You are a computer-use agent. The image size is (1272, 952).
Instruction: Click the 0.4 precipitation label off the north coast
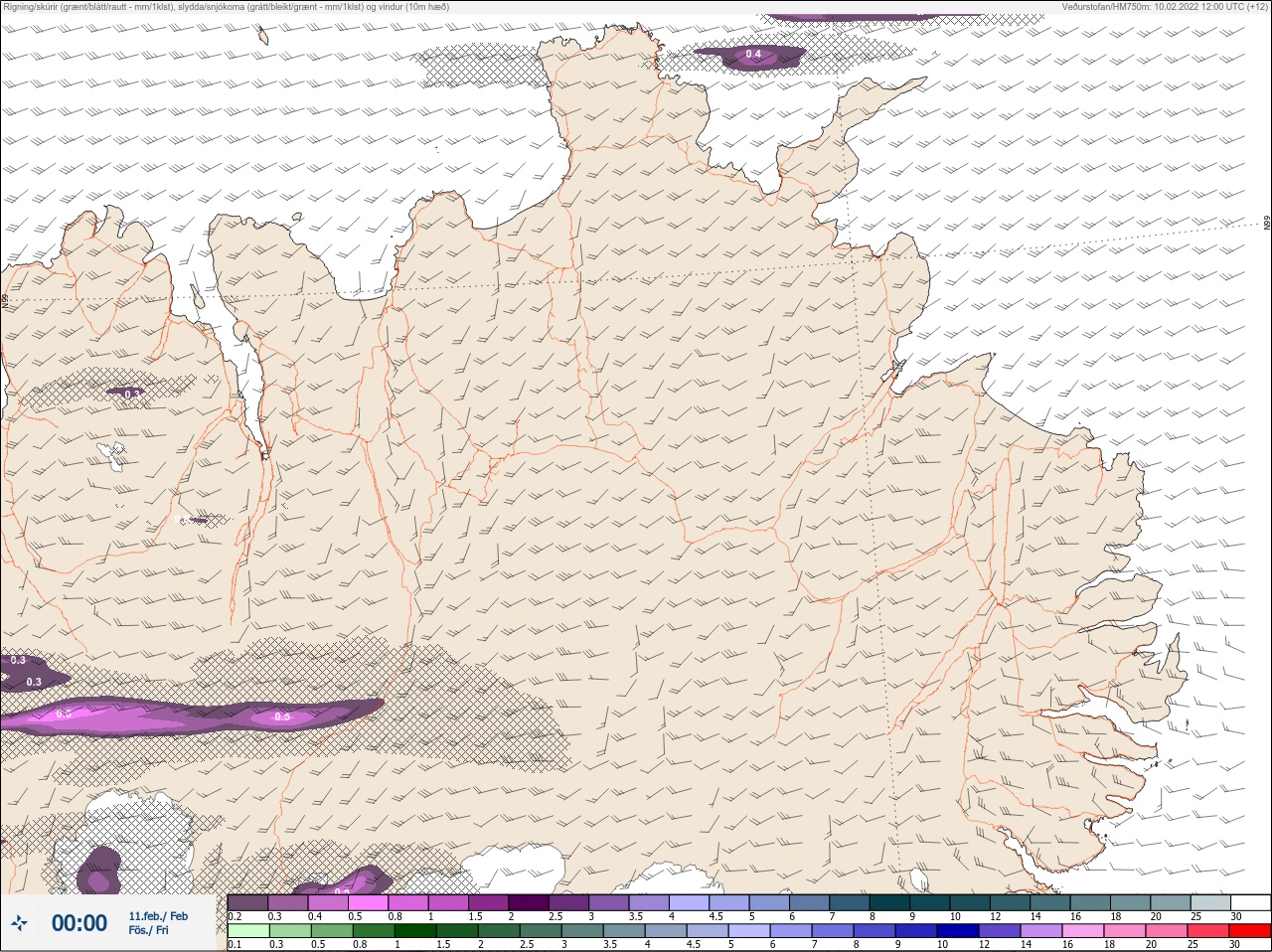[x=753, y=54]
